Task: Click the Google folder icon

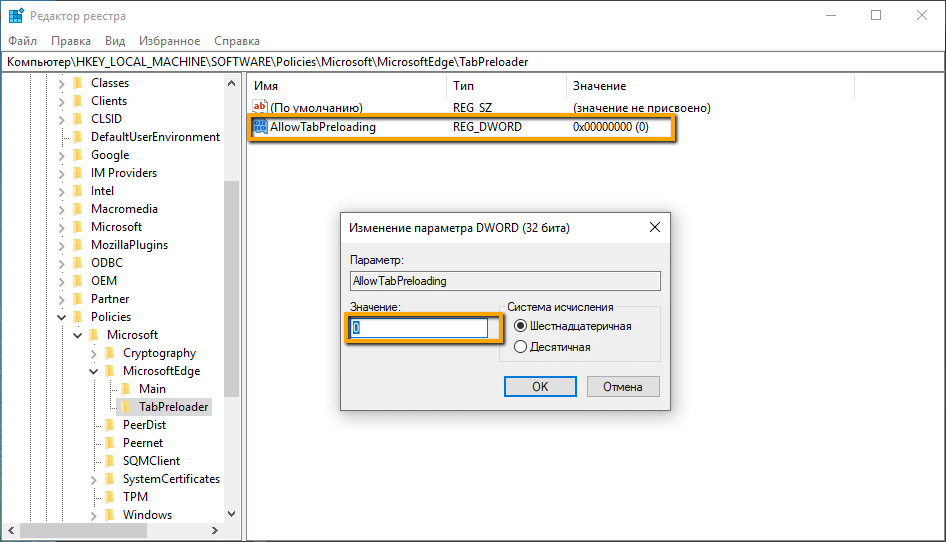Action: 78,155
